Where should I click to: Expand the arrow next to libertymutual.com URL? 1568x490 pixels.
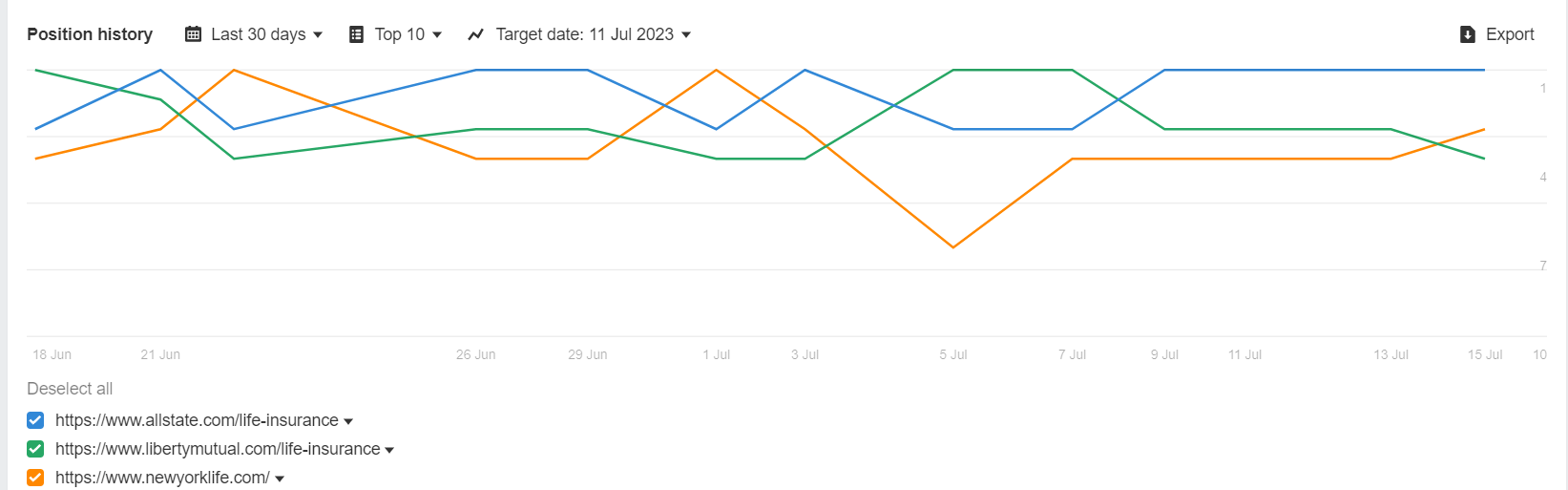pyautogui.click(x=389, y=450)
